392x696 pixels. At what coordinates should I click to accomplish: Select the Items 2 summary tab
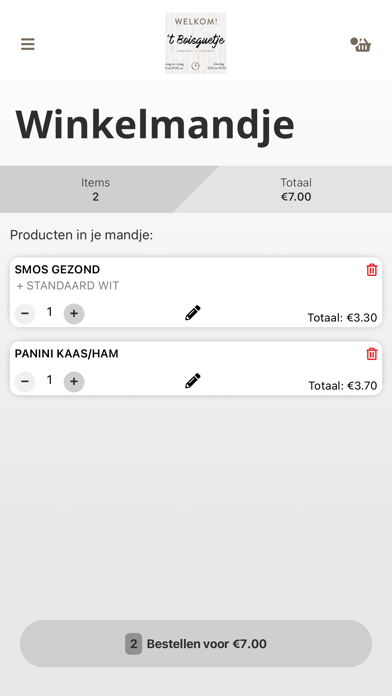[95, 190]
